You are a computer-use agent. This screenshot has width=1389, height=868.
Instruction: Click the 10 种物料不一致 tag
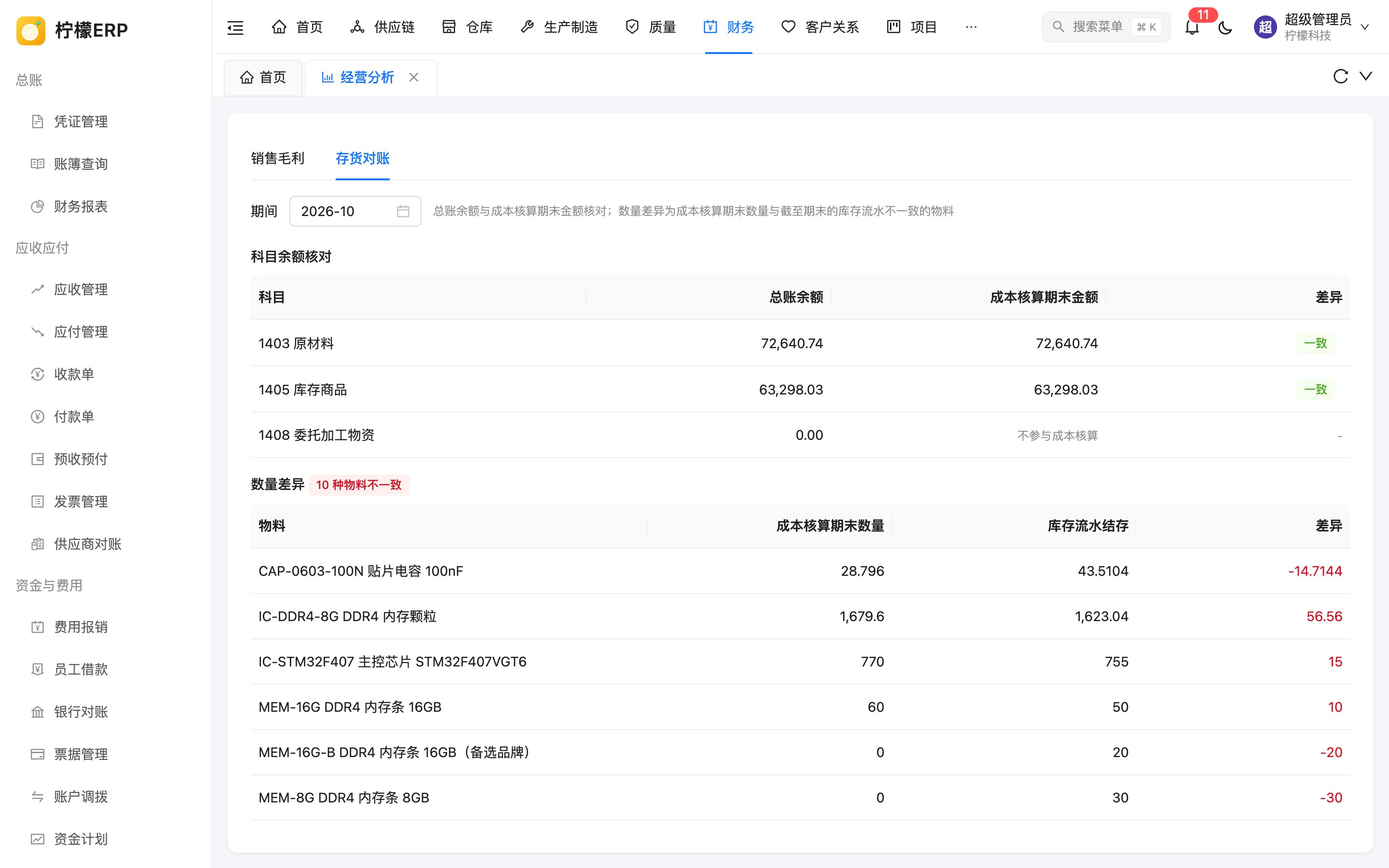click(x=359, y=485)
